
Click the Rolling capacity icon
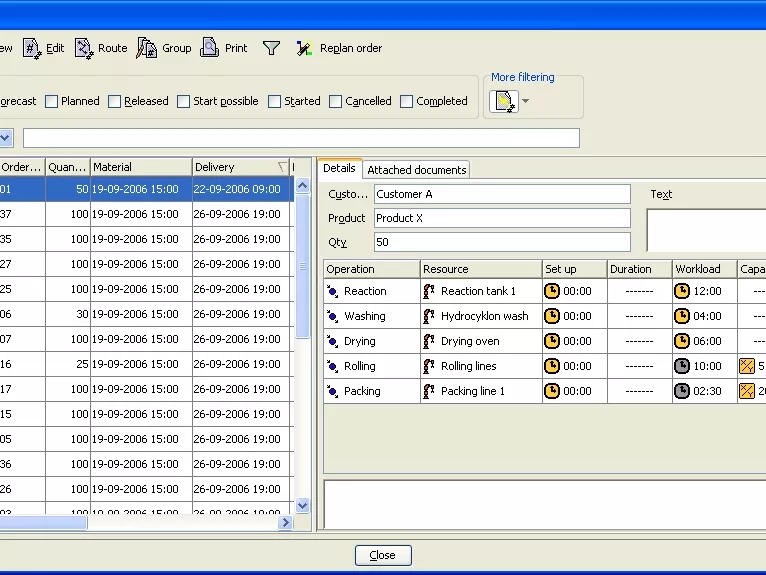747,366
